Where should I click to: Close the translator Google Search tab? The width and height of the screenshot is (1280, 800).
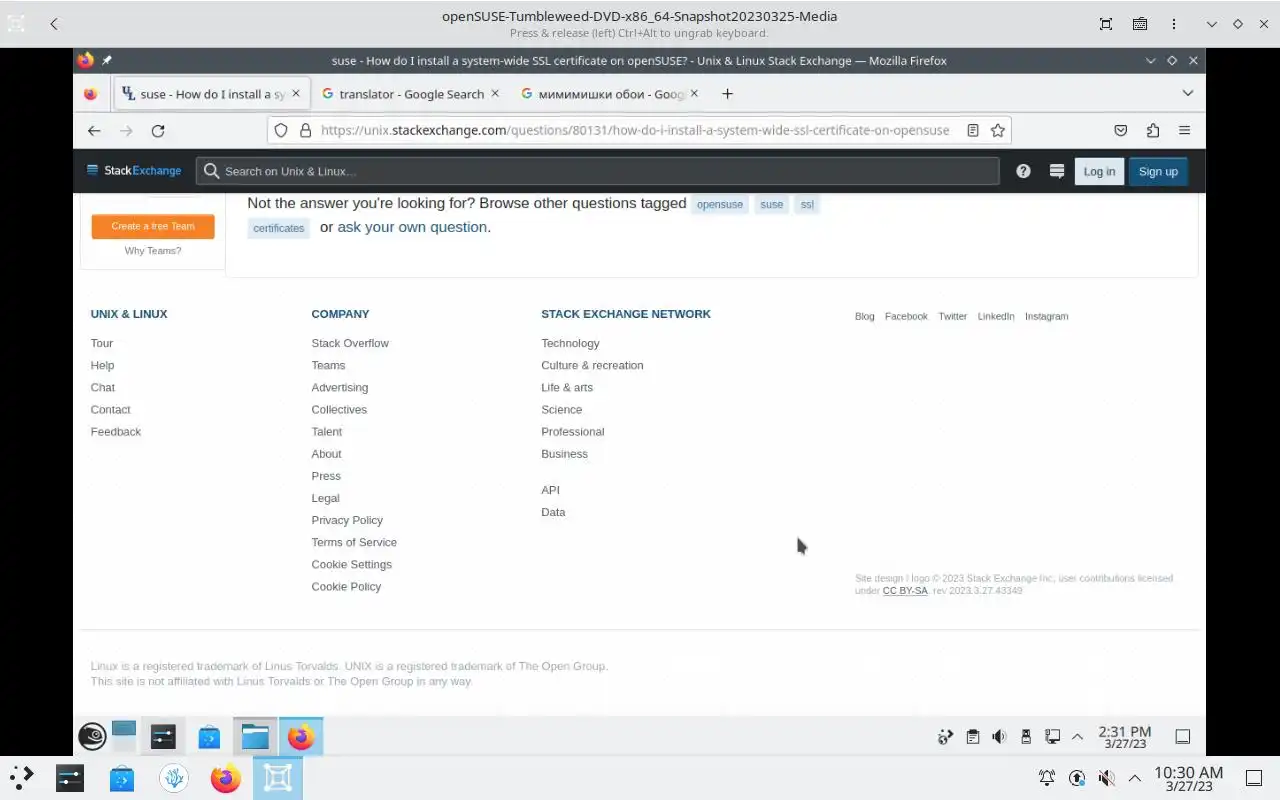point(495,93)
